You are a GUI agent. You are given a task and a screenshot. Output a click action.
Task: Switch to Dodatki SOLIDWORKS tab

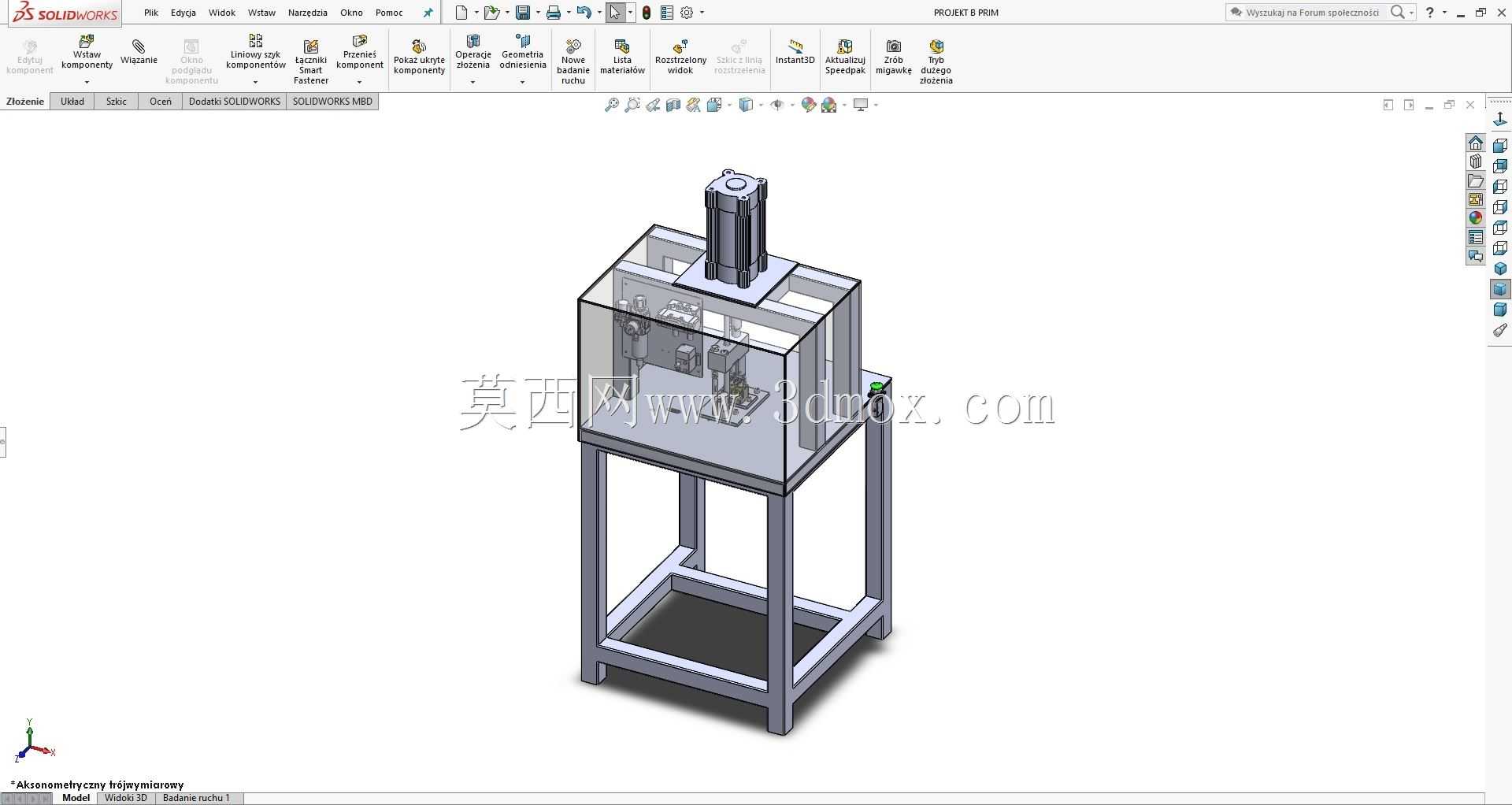pos(235,102)
